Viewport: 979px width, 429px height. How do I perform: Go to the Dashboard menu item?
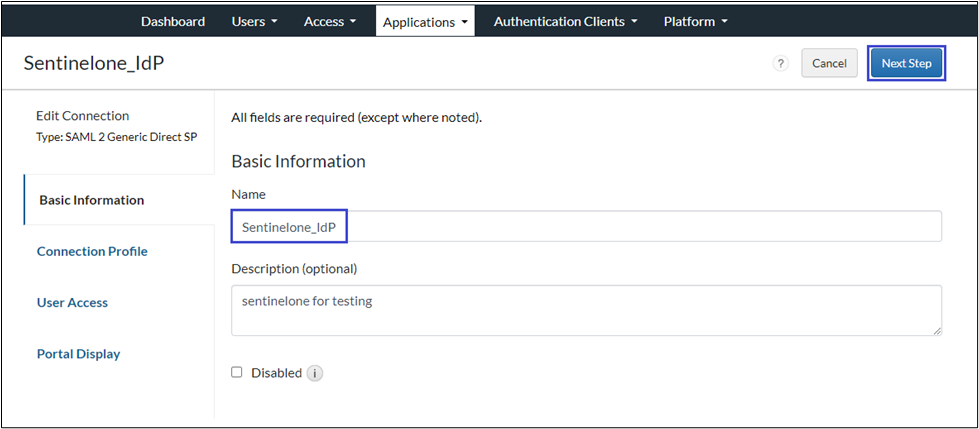click(173, 21)
